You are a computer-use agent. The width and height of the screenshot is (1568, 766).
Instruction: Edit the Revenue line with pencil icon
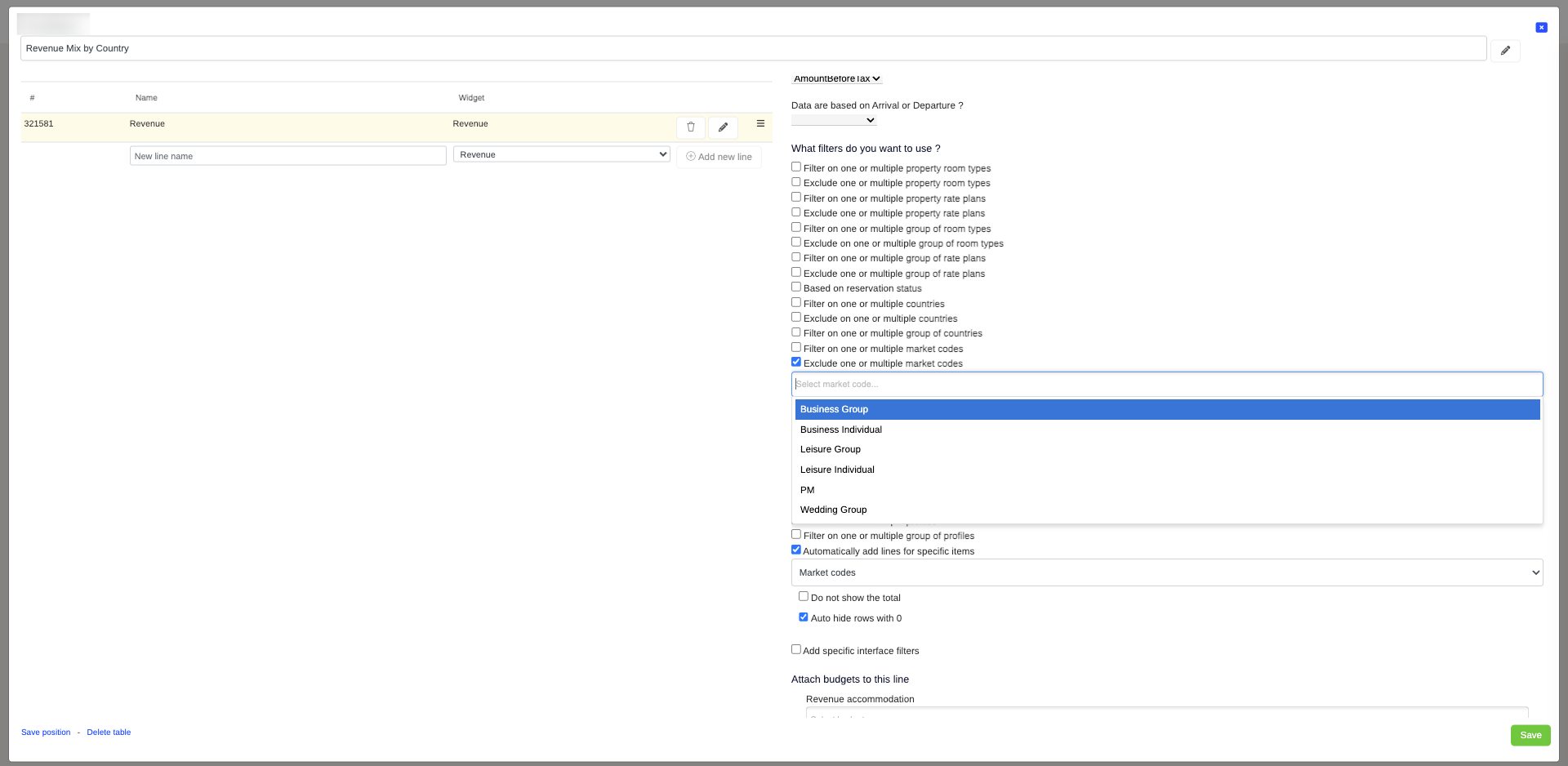[x=723, y=127]
